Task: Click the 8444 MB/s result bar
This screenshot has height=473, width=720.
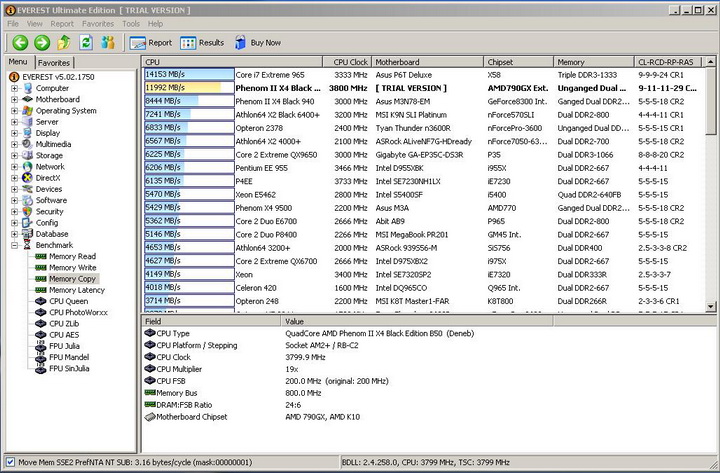Action: tap(189, 101)
